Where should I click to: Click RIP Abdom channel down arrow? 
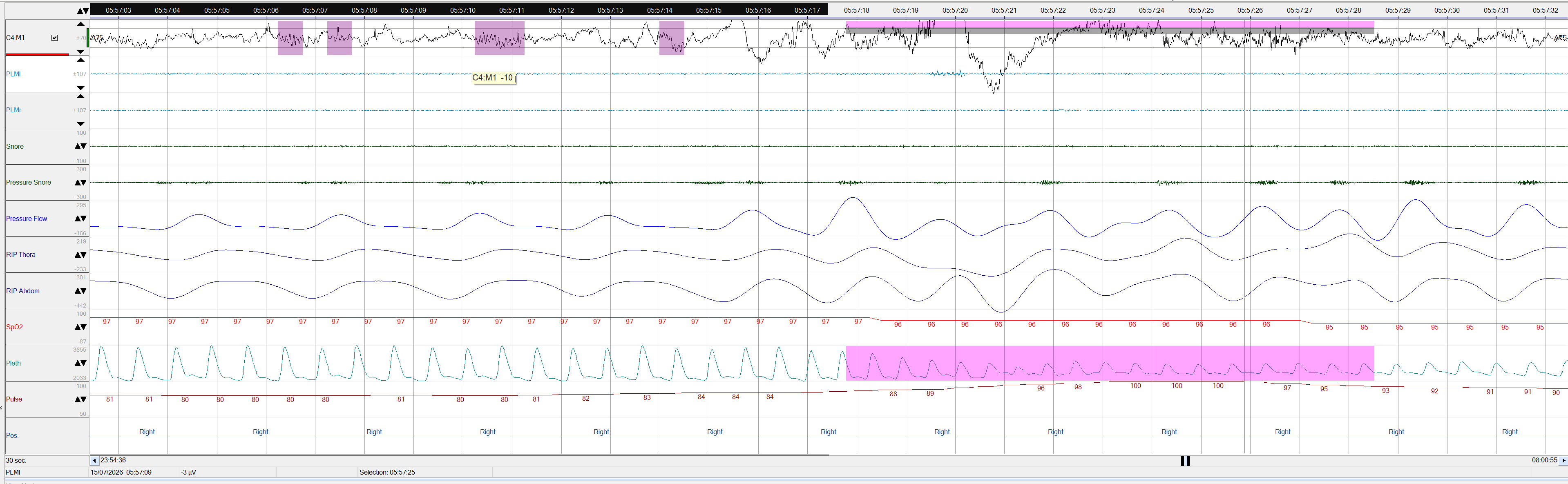point(83,291)
